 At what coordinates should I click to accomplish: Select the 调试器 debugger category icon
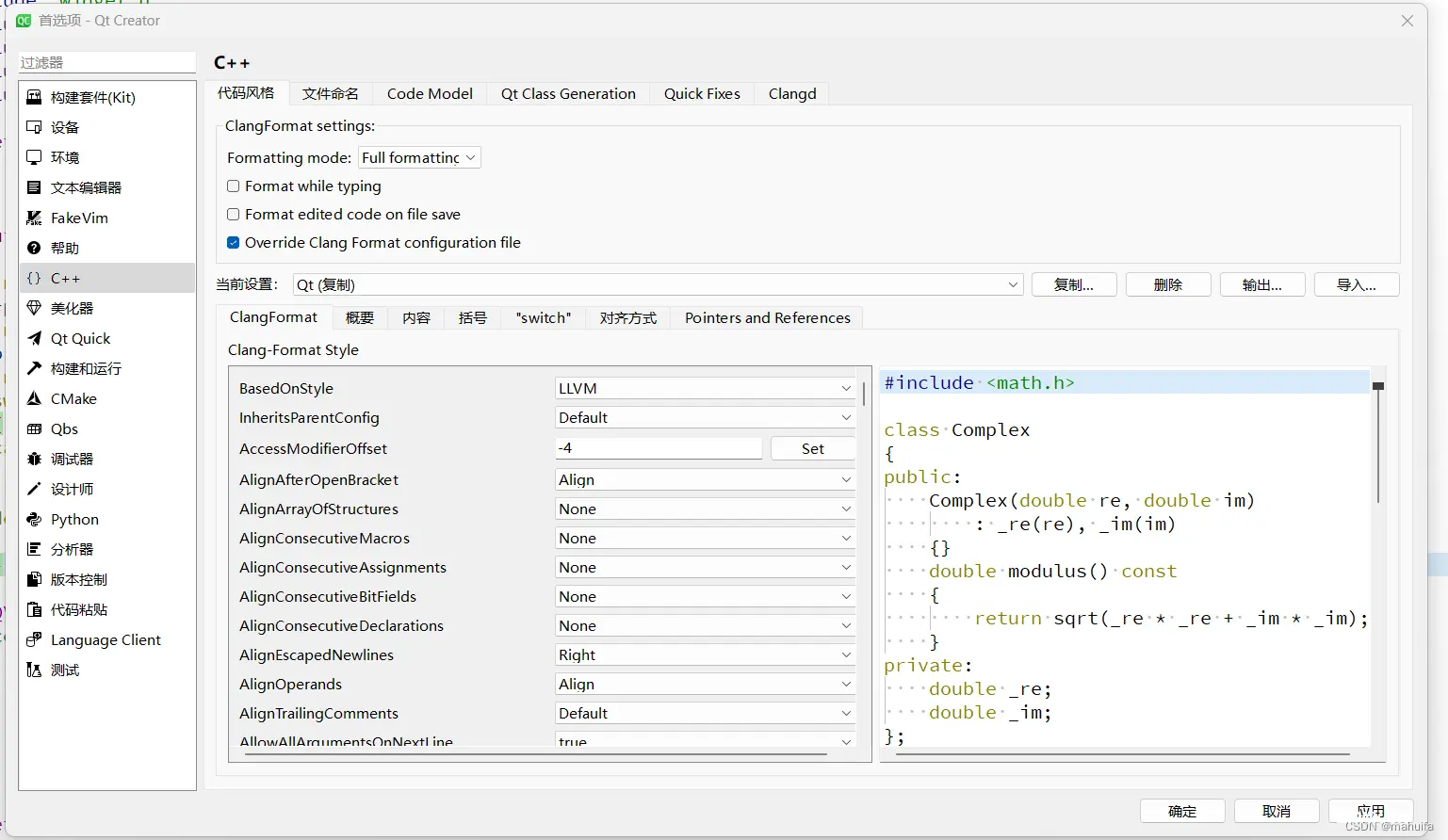tap(34, 459)
